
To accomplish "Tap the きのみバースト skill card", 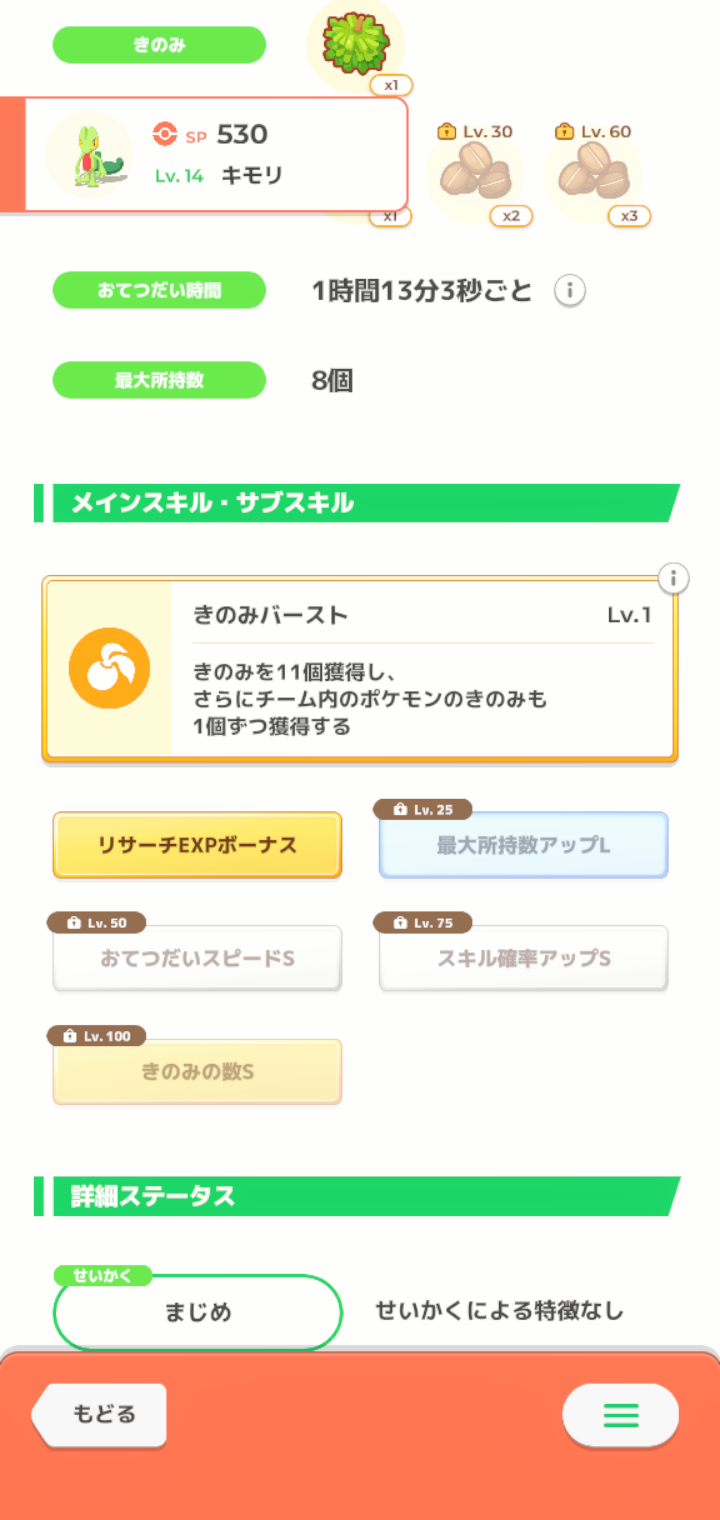I will point(360,669).
